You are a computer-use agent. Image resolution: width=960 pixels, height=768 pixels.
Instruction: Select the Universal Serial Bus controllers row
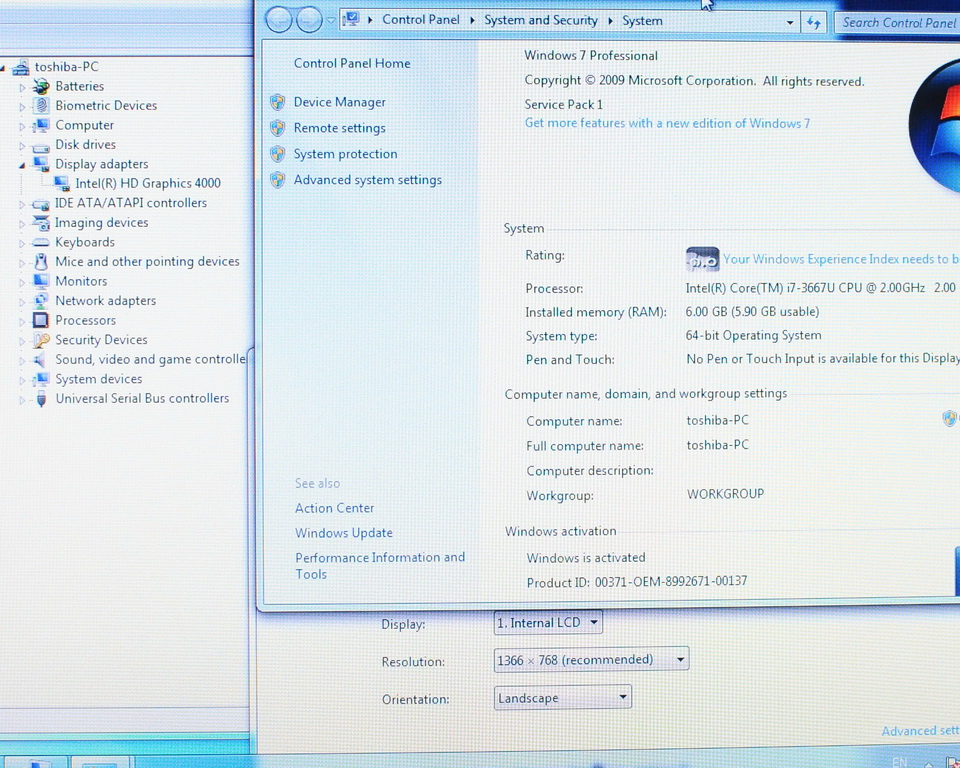click(x=142, y=399)
